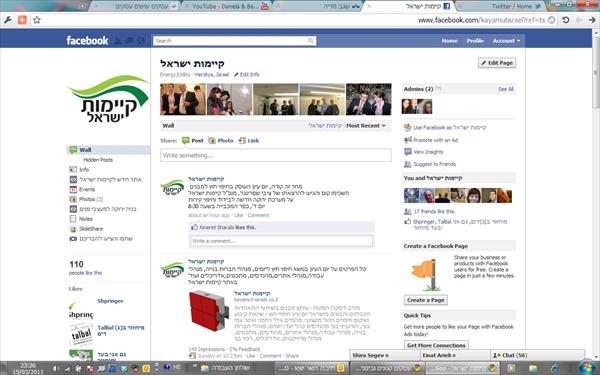
Task: Switch to the Twitter / Home browser tab
Action: tap(516, 6)
